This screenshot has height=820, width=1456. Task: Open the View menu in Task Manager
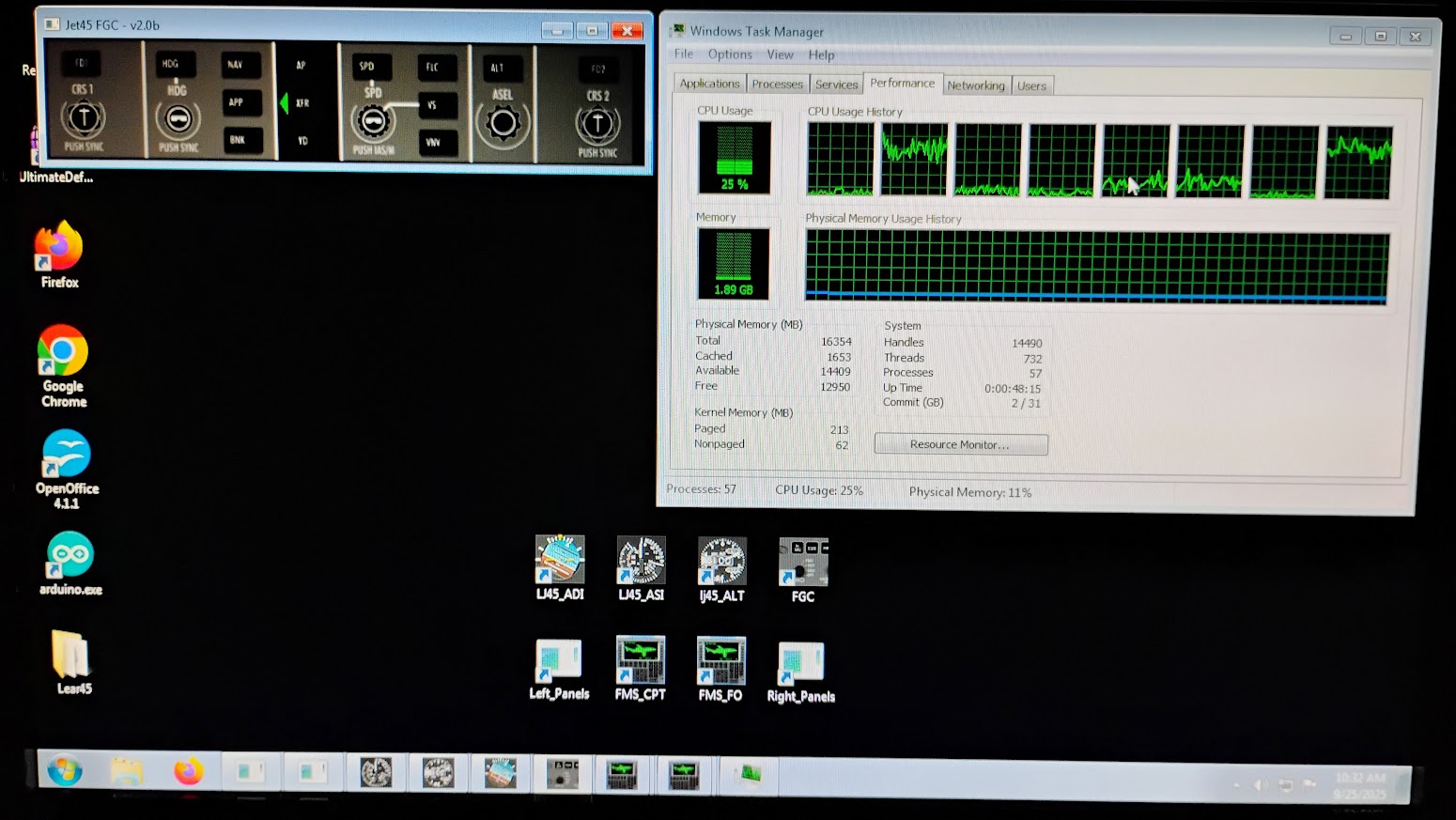tap(780, 54)
